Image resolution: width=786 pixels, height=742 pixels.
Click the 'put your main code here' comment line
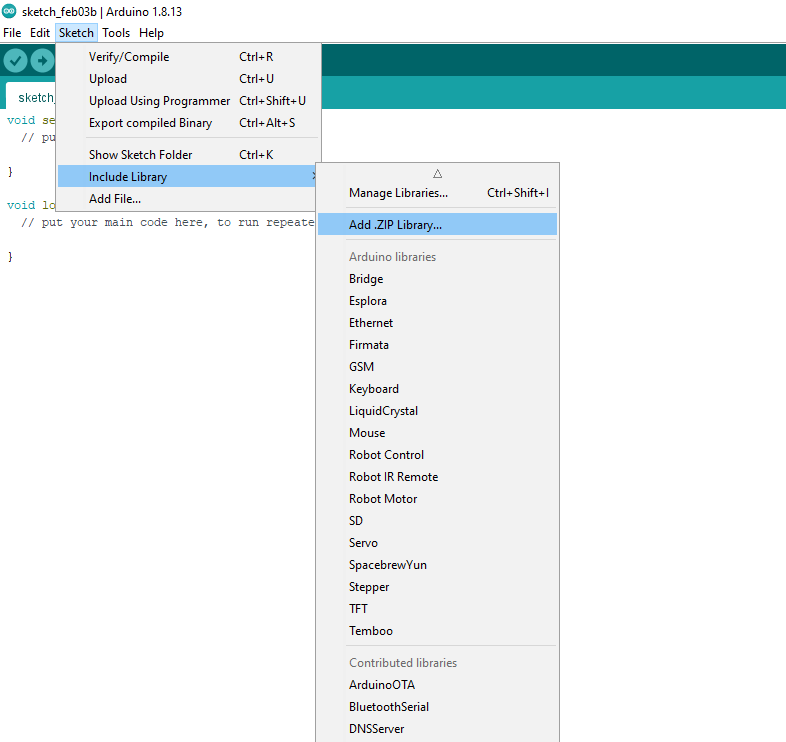point(167,223)
